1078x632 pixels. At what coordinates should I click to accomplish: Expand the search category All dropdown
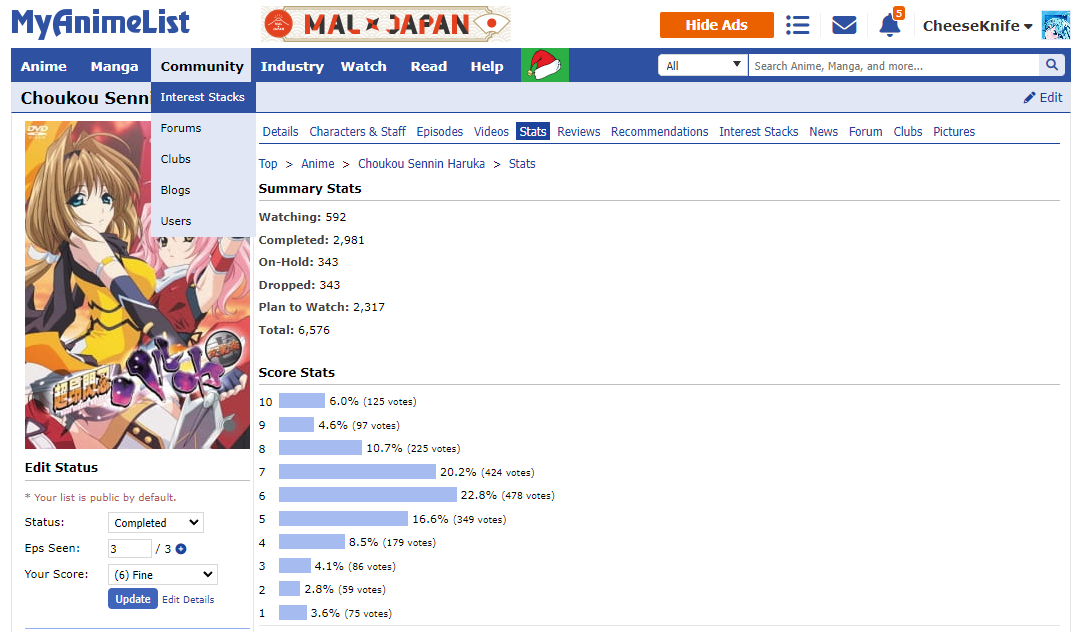click(x=703, y=66)
